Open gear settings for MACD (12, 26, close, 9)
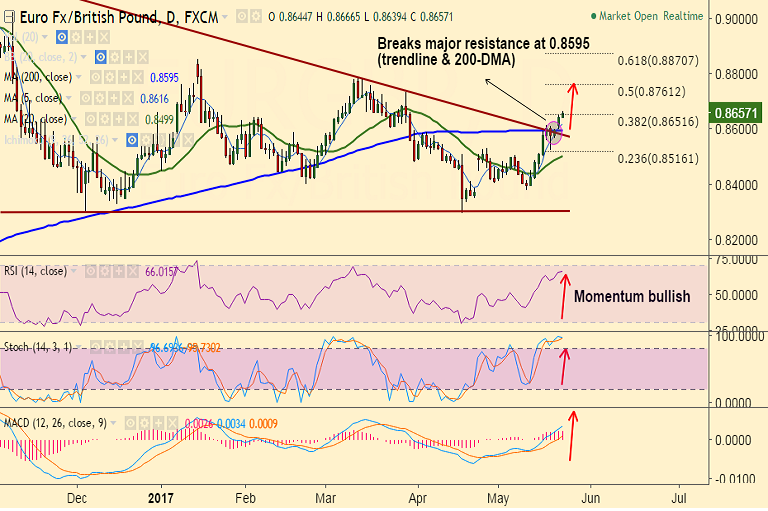This screenshot has width=768, height=511. coord(144,423)
